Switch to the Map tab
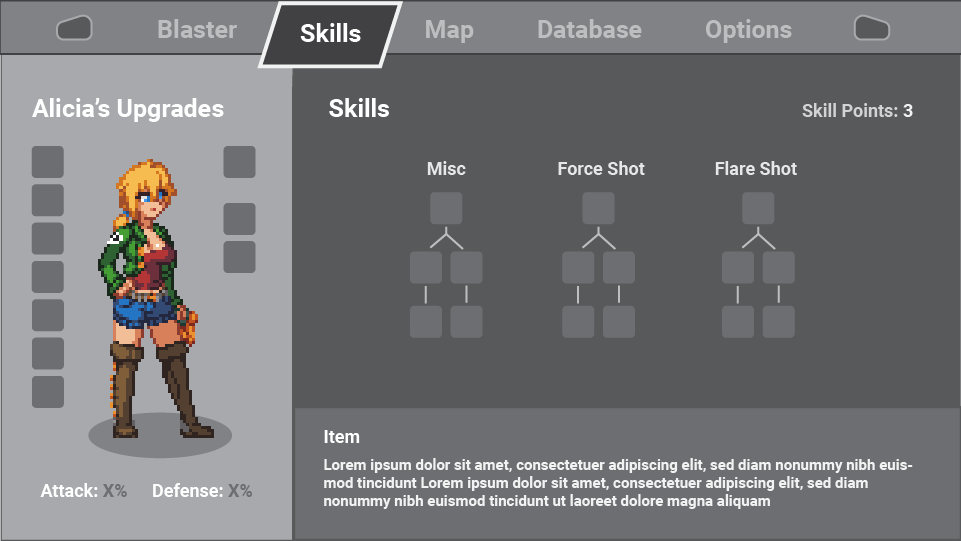 [x=449, y=29]
